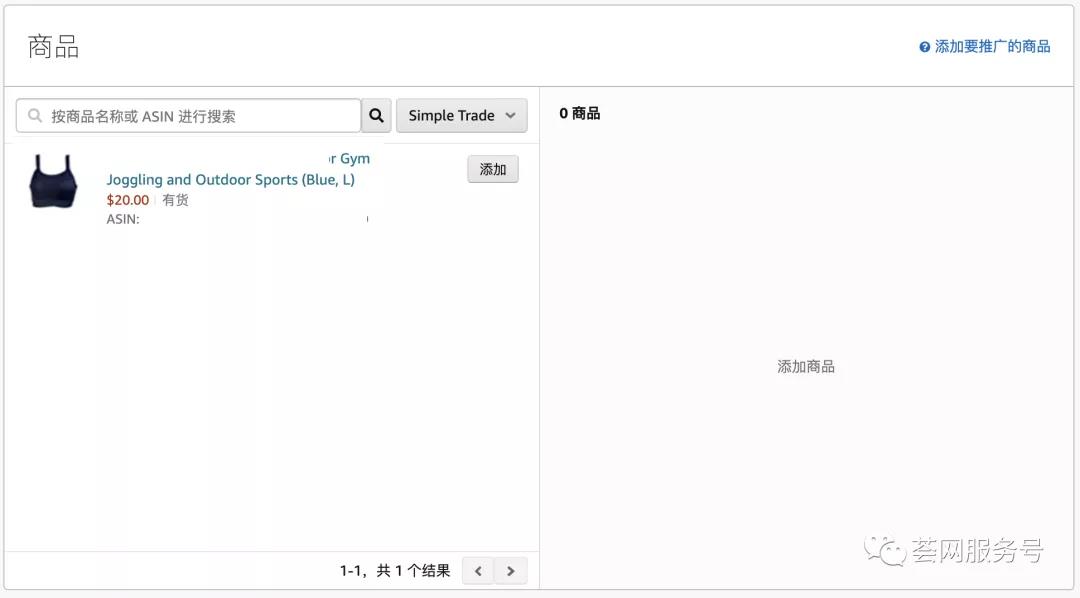1080x598 pixels.
Task: Click the next page right arrow
Action: pos(511,570)
